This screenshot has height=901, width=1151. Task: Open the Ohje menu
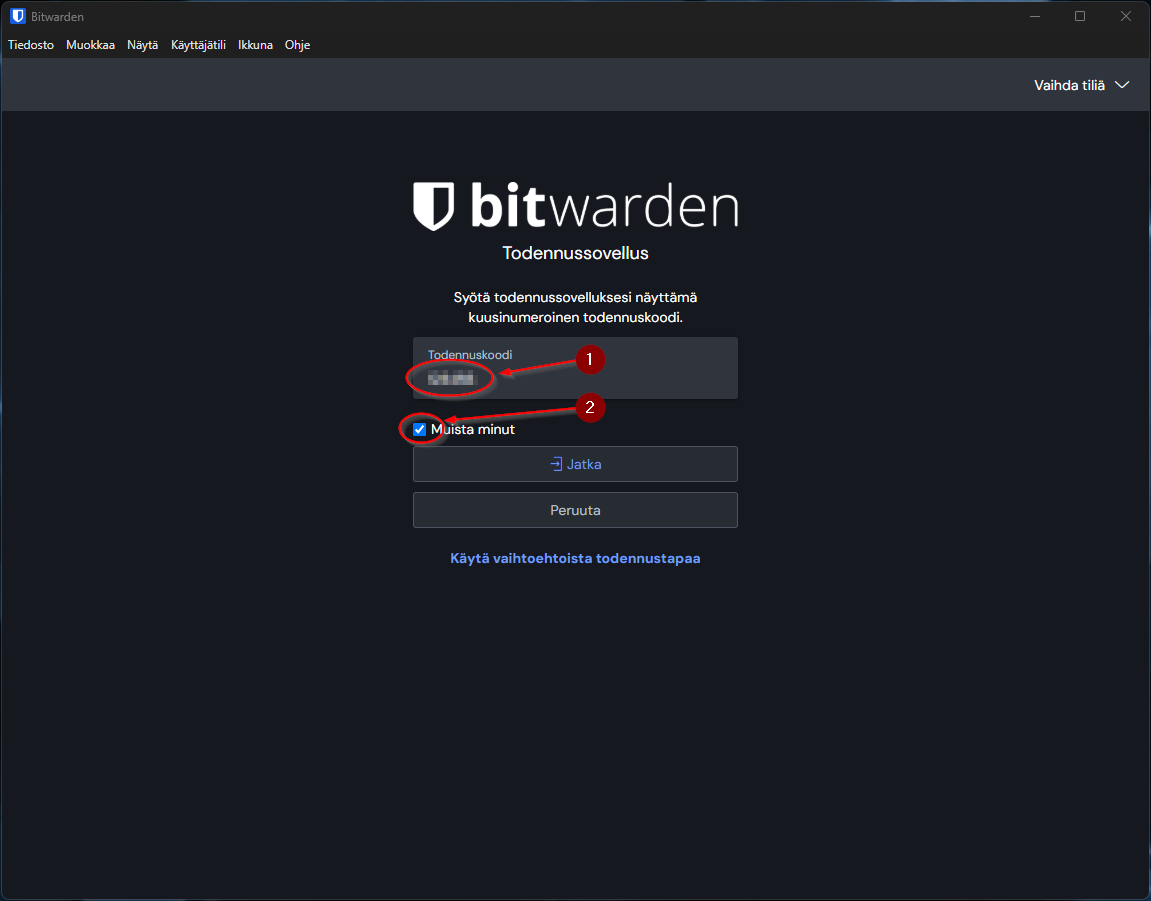point(297,45)
